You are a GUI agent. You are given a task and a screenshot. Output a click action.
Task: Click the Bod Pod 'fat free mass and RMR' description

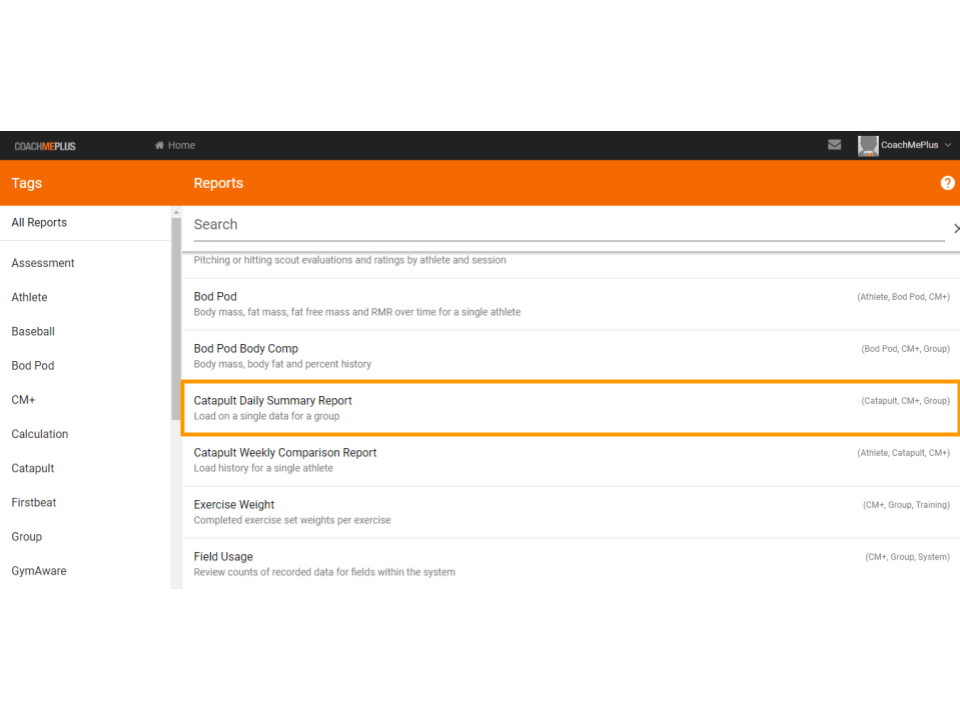(357, 312)
